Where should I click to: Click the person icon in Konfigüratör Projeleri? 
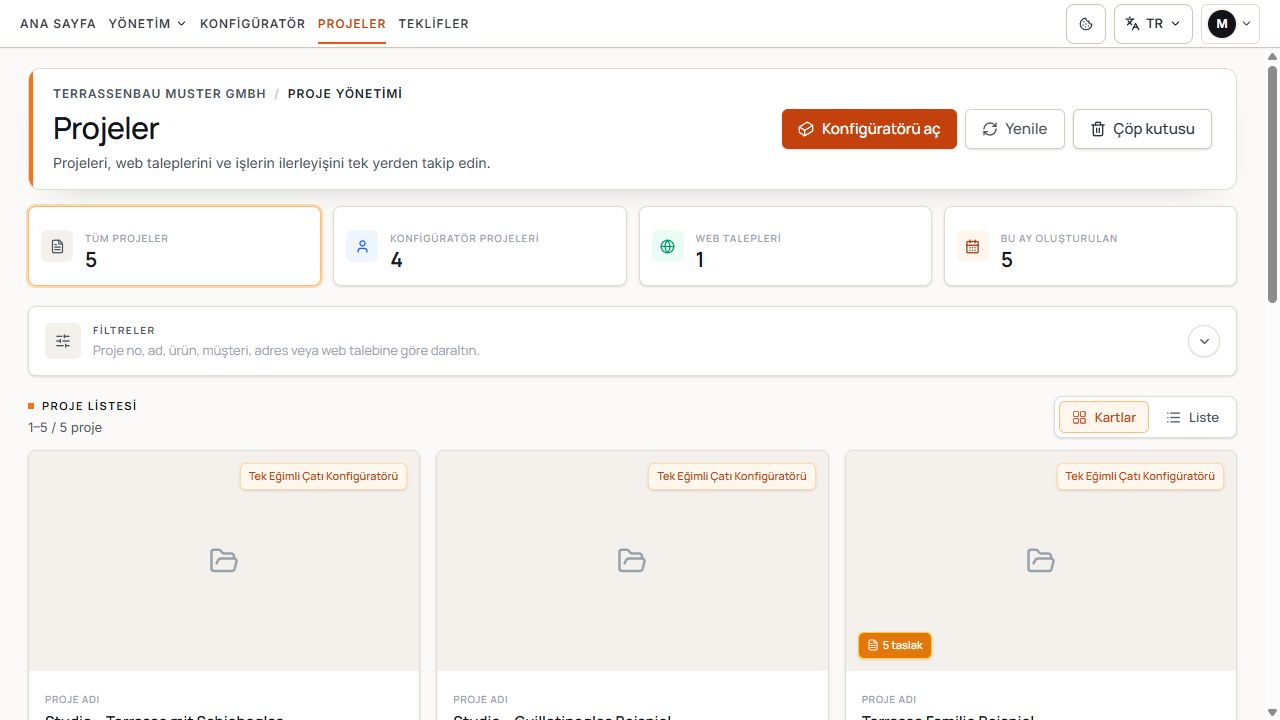click(x=362, y=246)
